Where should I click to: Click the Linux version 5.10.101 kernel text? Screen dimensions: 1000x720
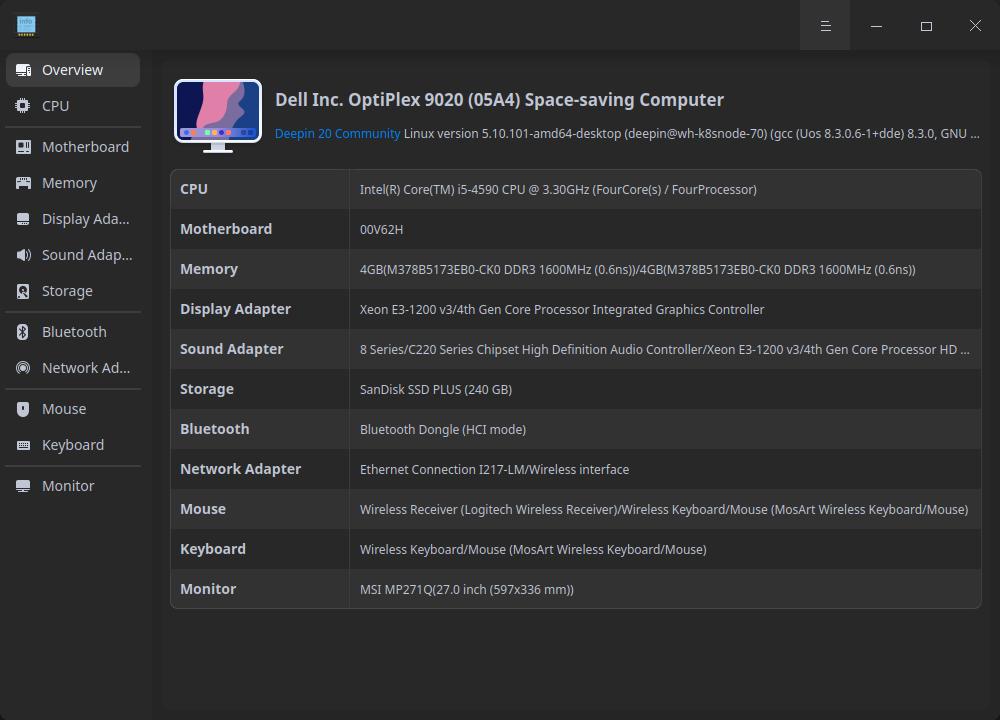[x=691, y=134]
